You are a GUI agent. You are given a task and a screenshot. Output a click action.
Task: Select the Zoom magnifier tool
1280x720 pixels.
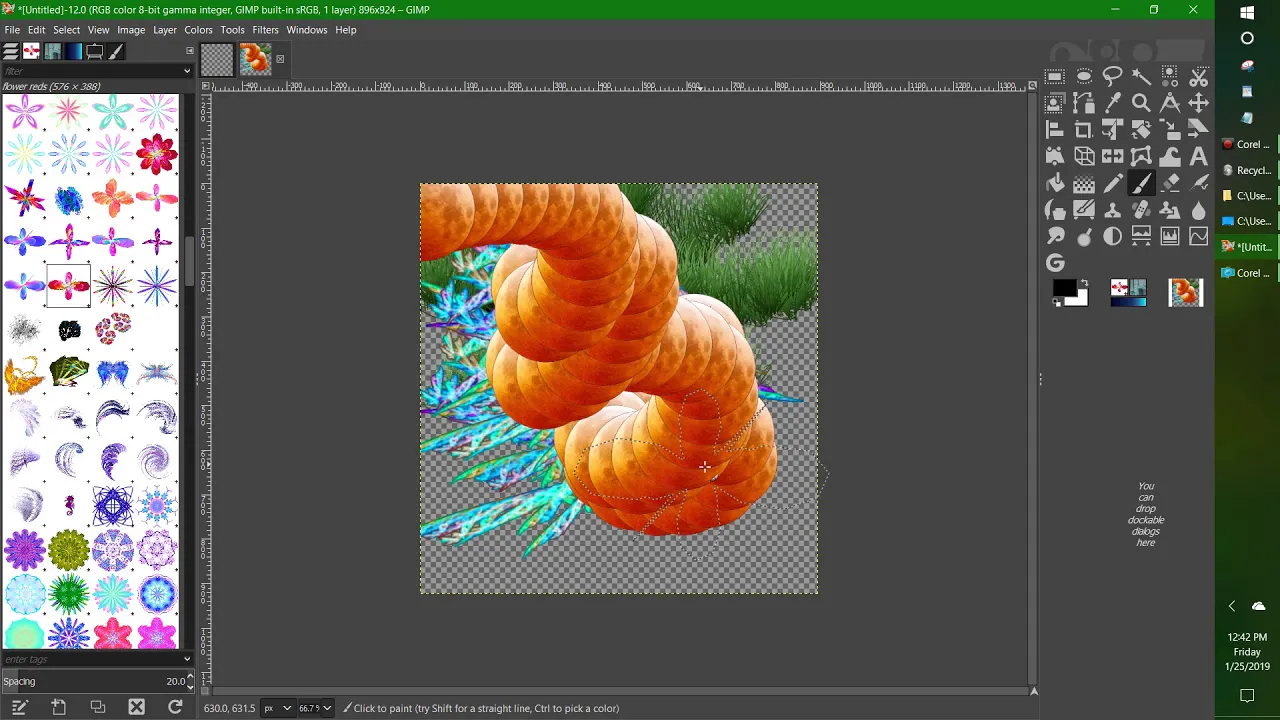[x=1141, y=103]
